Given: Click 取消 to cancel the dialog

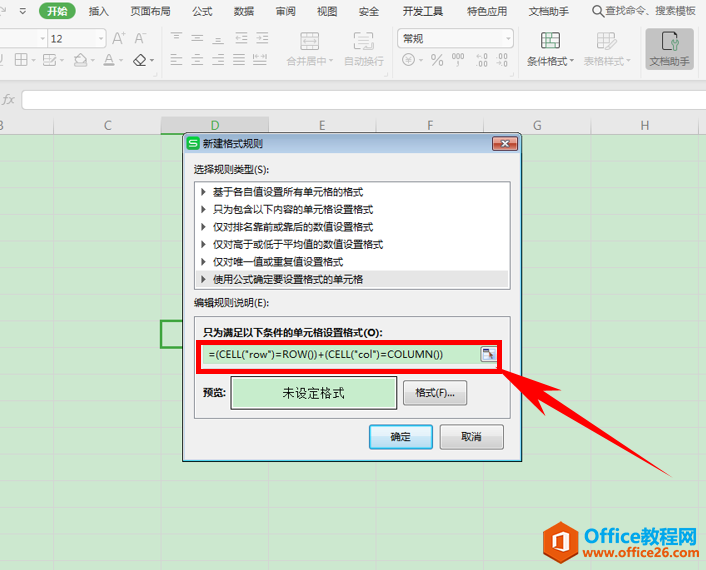Looking at the screenshot, I should pyautogui.click(x=471, y=437).
